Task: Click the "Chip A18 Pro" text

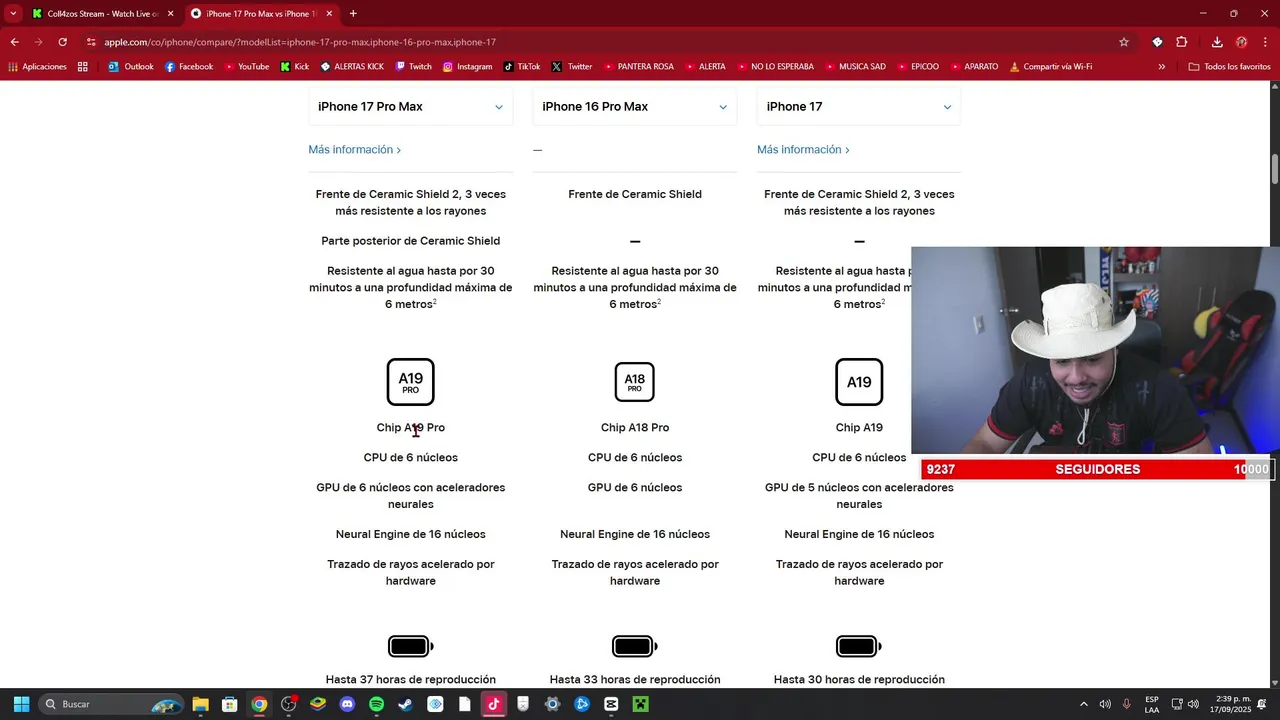Action: [635, 428]
